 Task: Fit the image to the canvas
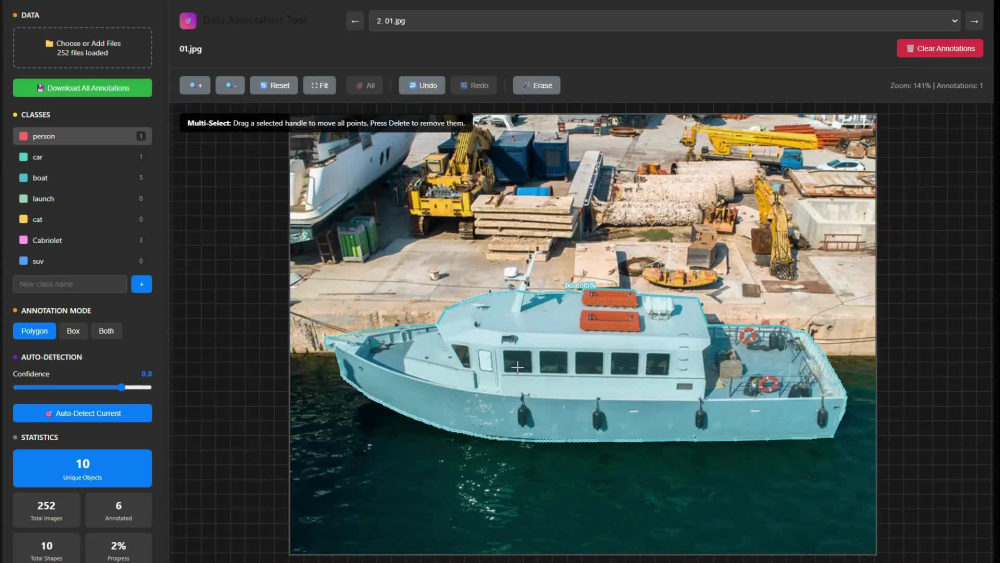(319, 85)
